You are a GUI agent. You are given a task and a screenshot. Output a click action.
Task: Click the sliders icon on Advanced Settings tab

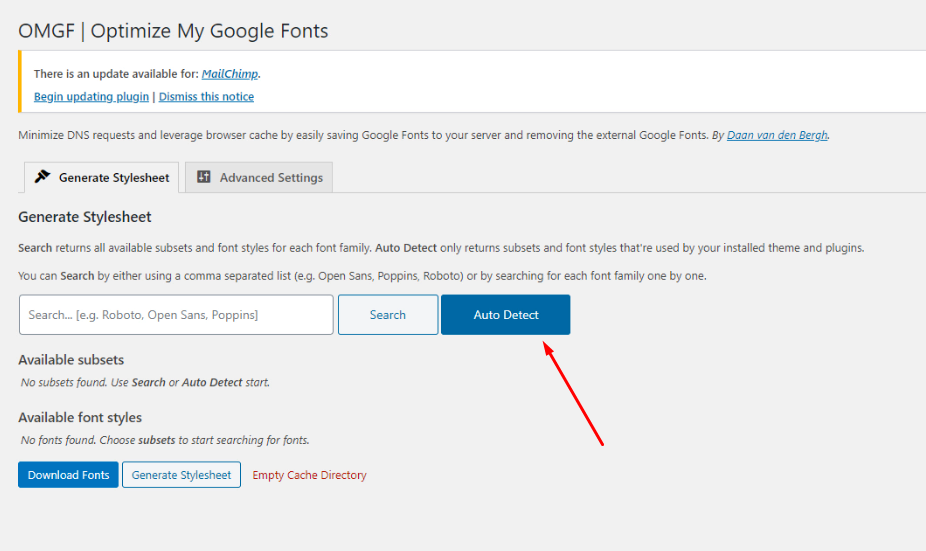[x=204, y=177]
